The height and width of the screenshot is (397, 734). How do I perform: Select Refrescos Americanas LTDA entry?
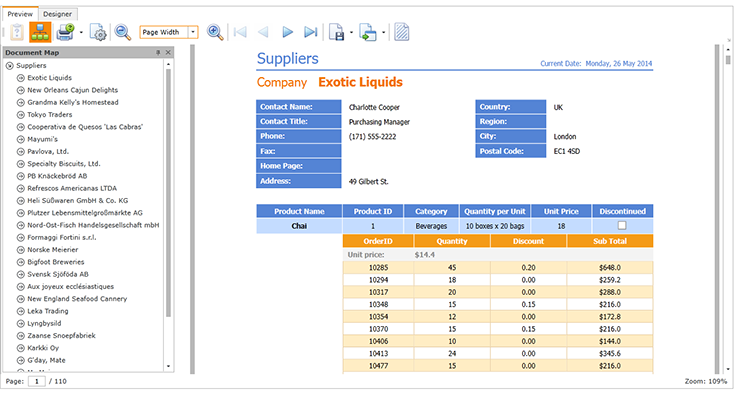[x=72, y=188]
